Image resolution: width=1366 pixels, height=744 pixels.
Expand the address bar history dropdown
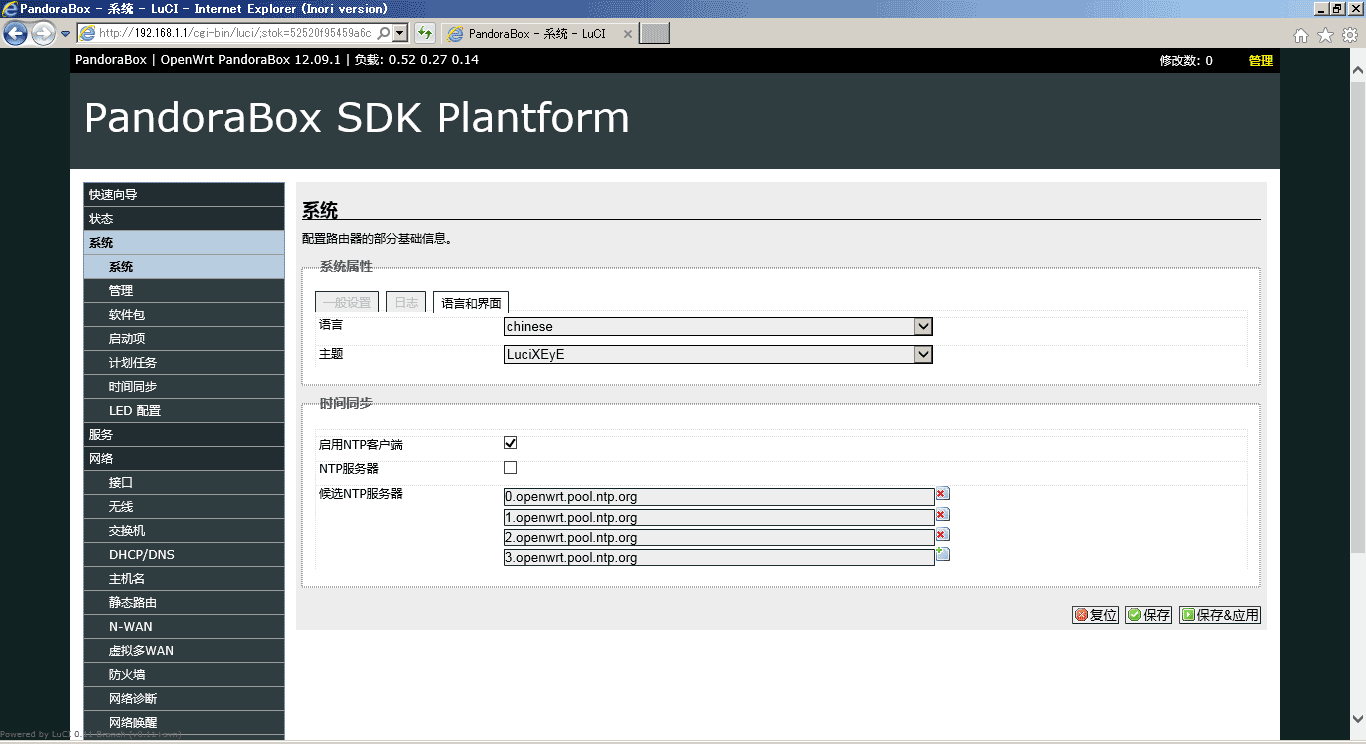401,33
